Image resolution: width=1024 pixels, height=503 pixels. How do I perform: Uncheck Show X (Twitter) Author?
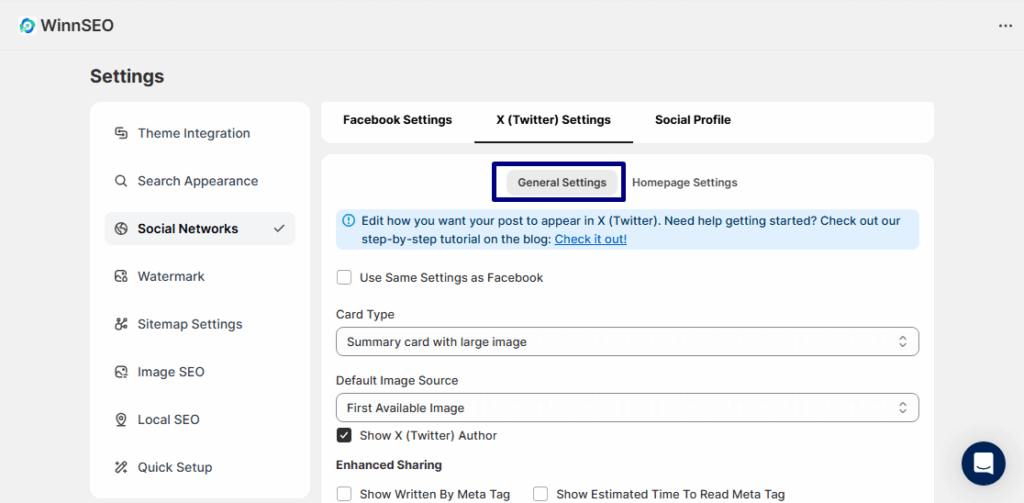coord(344,435)
